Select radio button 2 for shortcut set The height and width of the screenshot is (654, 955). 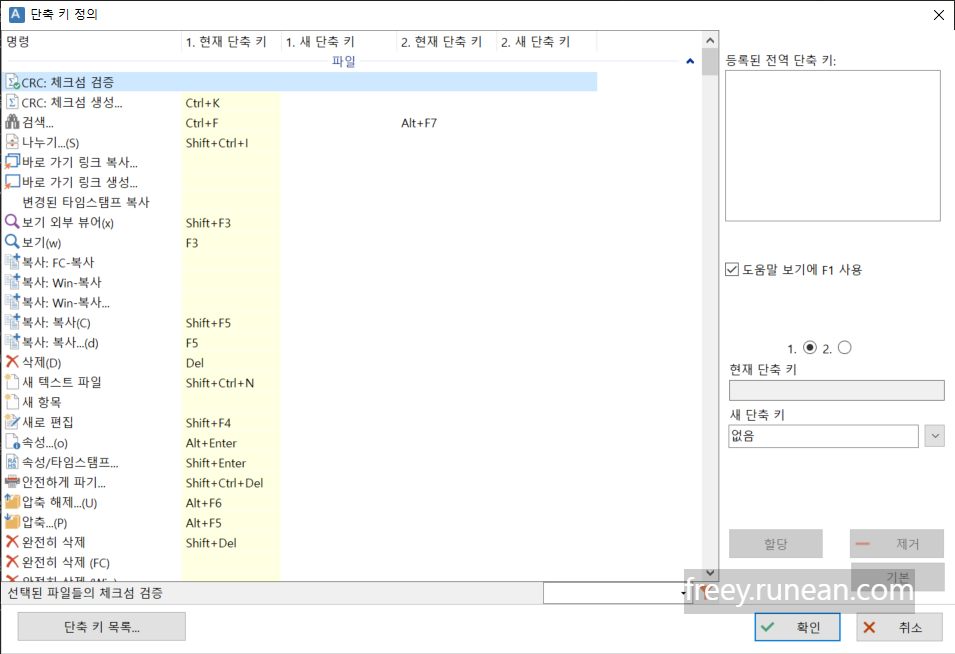pyautogui.click(x=844, y=347)
